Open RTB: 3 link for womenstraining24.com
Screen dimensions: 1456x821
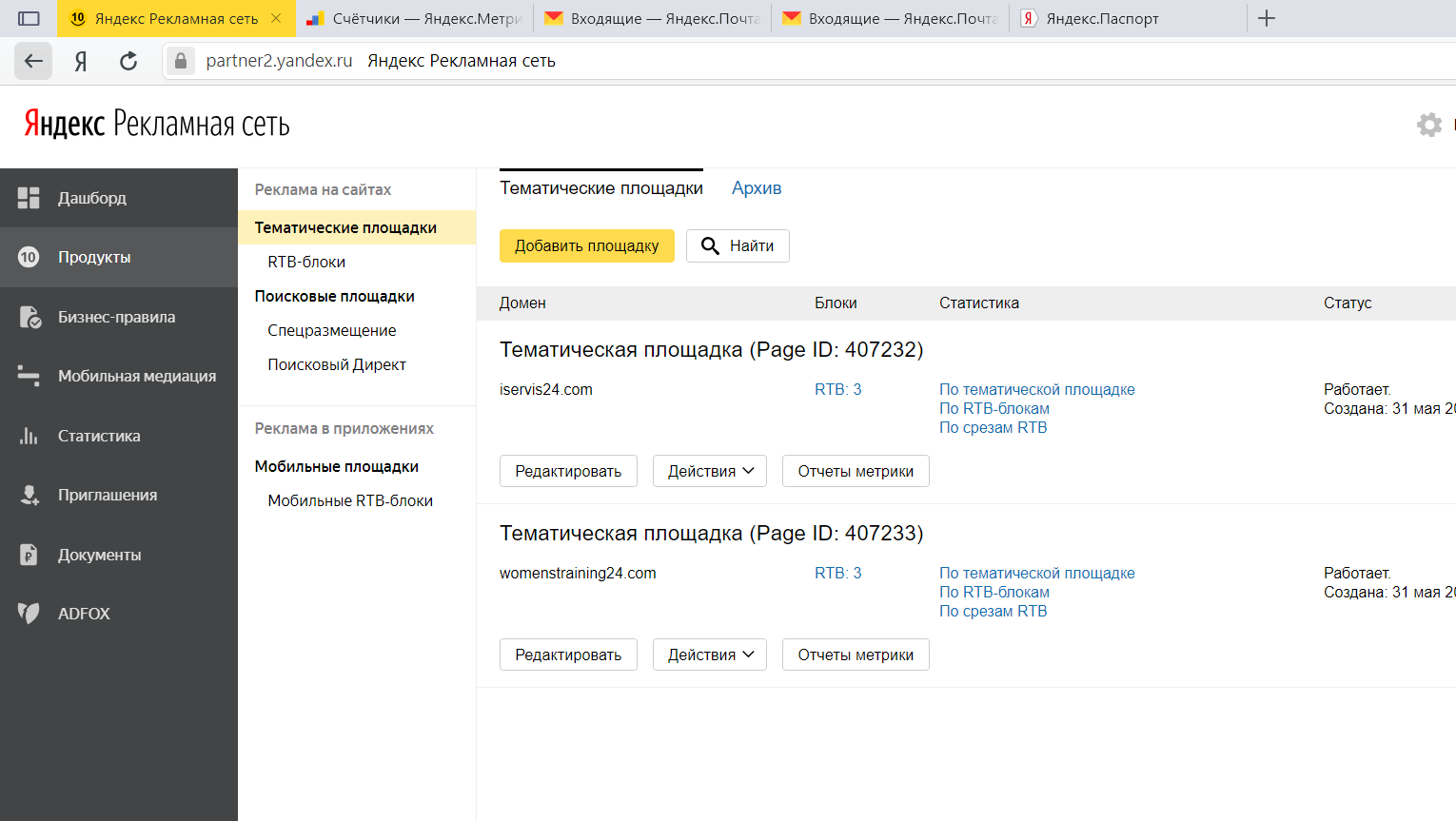838,573
